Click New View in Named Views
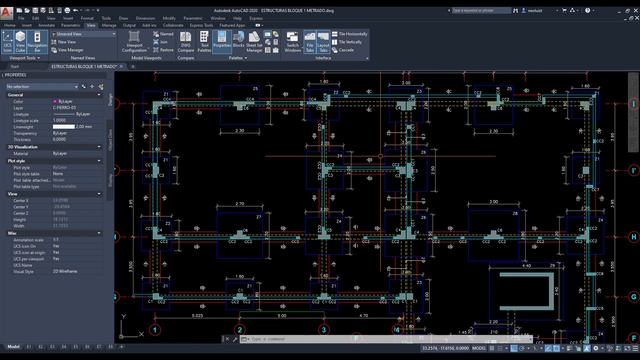The width and height of the screenshot is (640, 360). [x=64, y=42]
